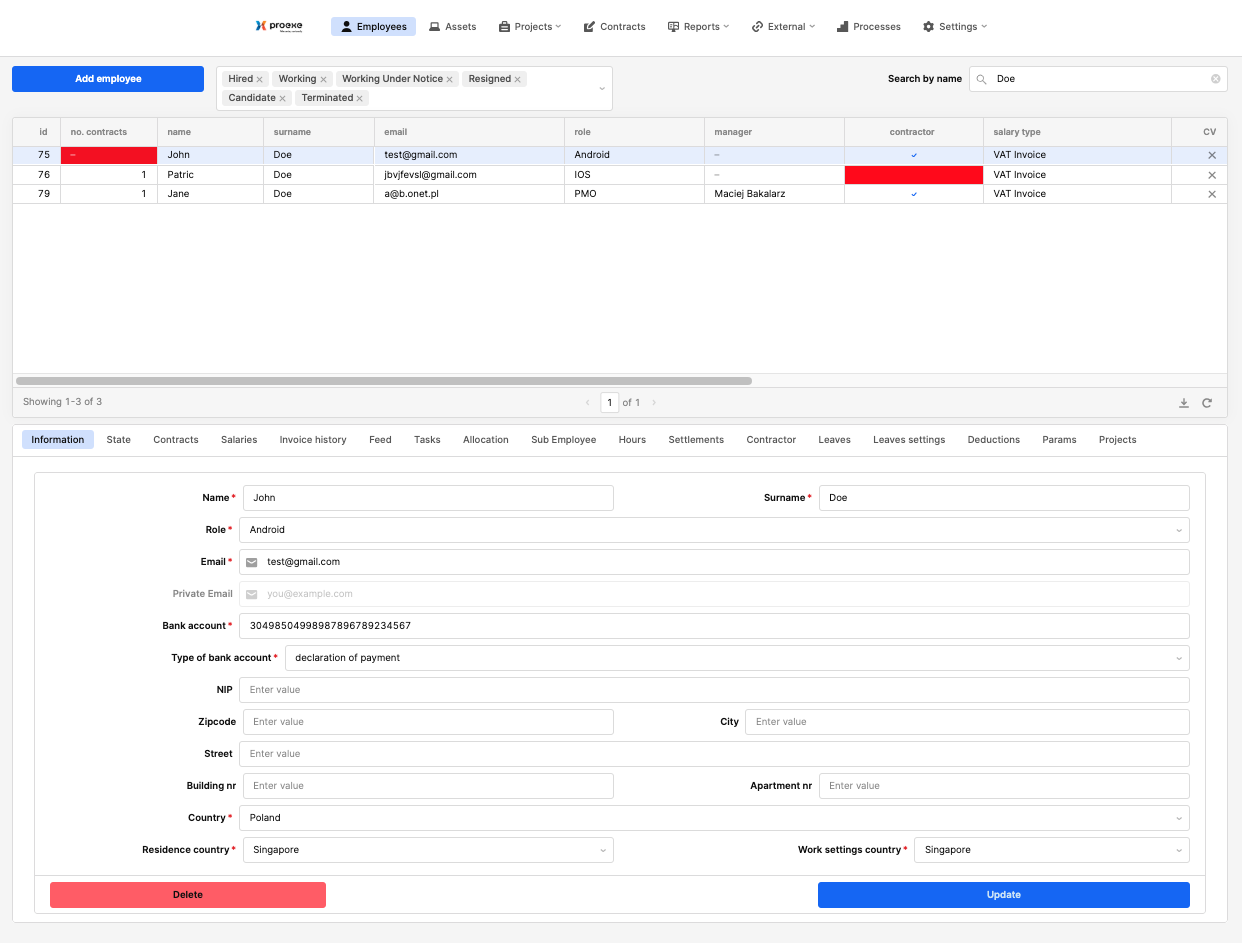Remove the Hired filter tag
The height and width of the screenshot is (943, 1242).
(260, 79)
